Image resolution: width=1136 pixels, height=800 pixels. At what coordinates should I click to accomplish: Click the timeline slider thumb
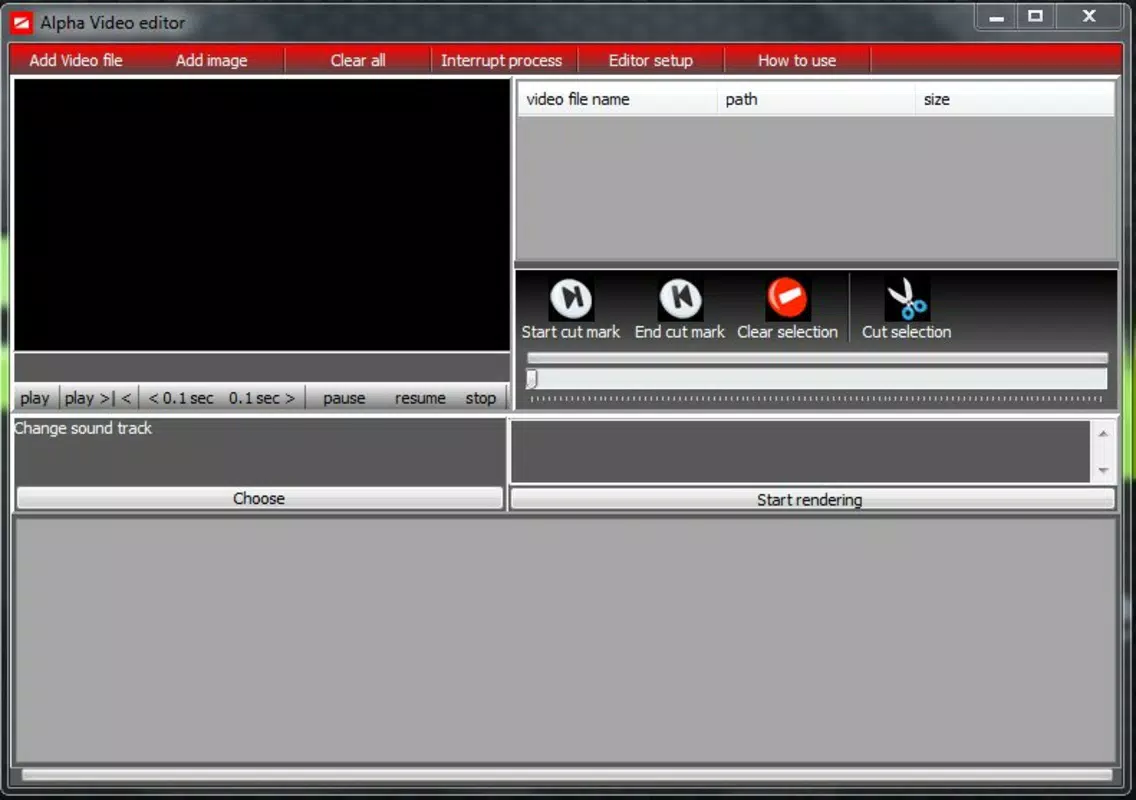532,378
